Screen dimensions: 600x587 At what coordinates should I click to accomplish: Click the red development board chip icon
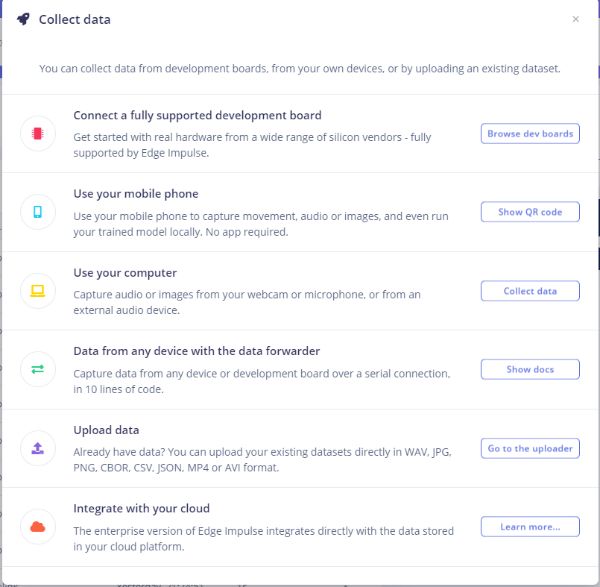(x=38, y=133)
